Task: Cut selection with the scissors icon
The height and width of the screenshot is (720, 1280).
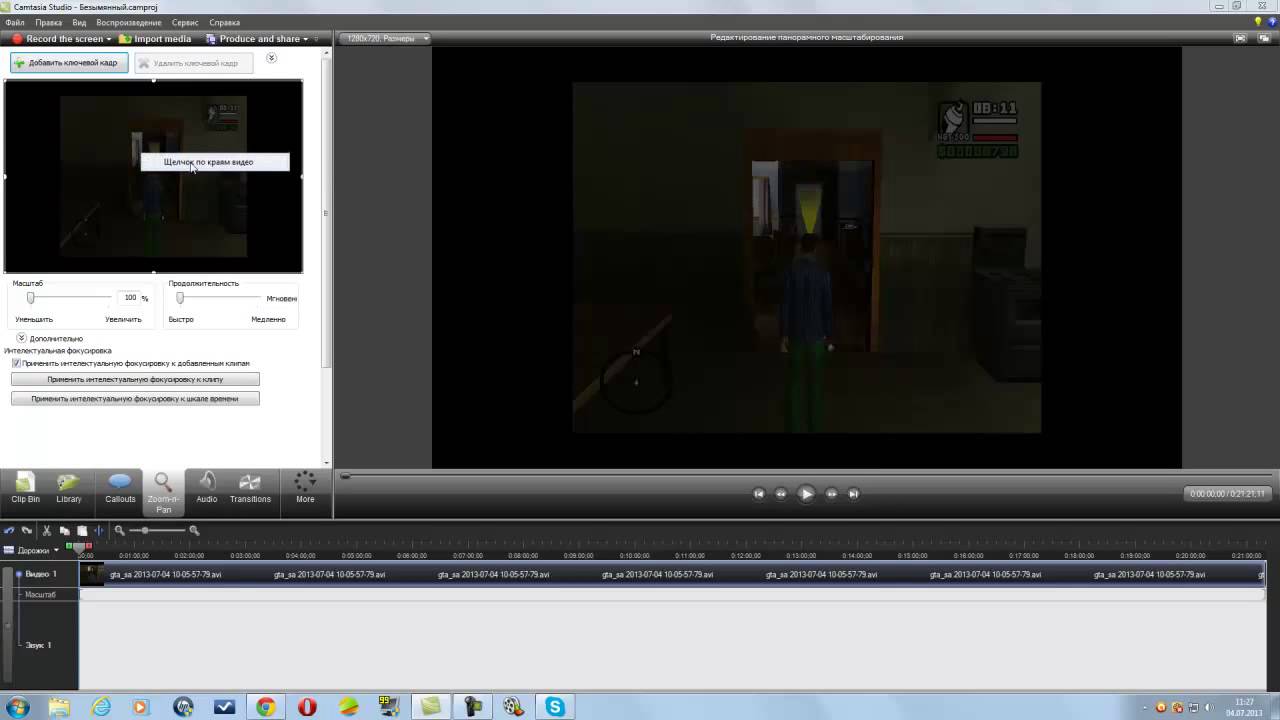Action: (x=46, y=531)
